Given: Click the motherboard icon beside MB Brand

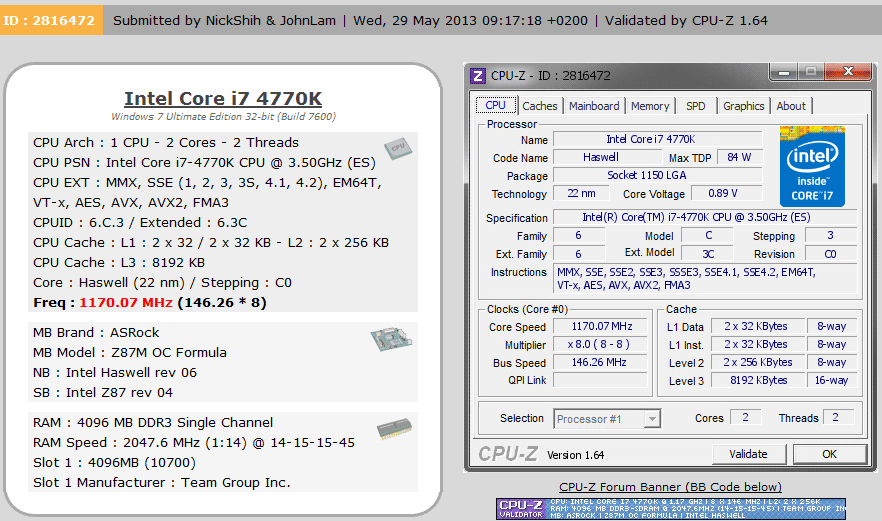Looking at the screenshot, I should point(391,339).
